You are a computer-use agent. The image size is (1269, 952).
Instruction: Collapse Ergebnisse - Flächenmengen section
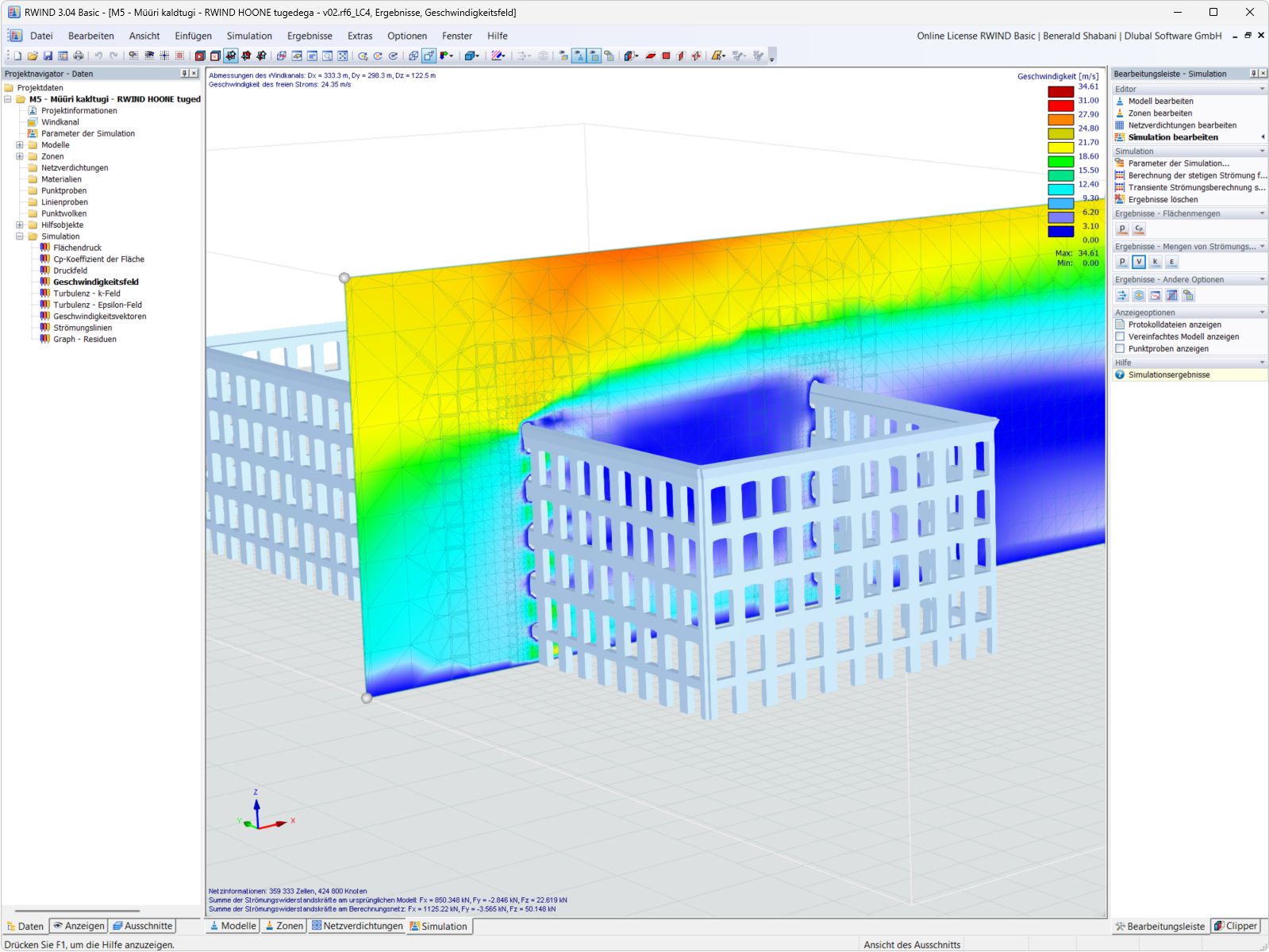click(1262, 213)
